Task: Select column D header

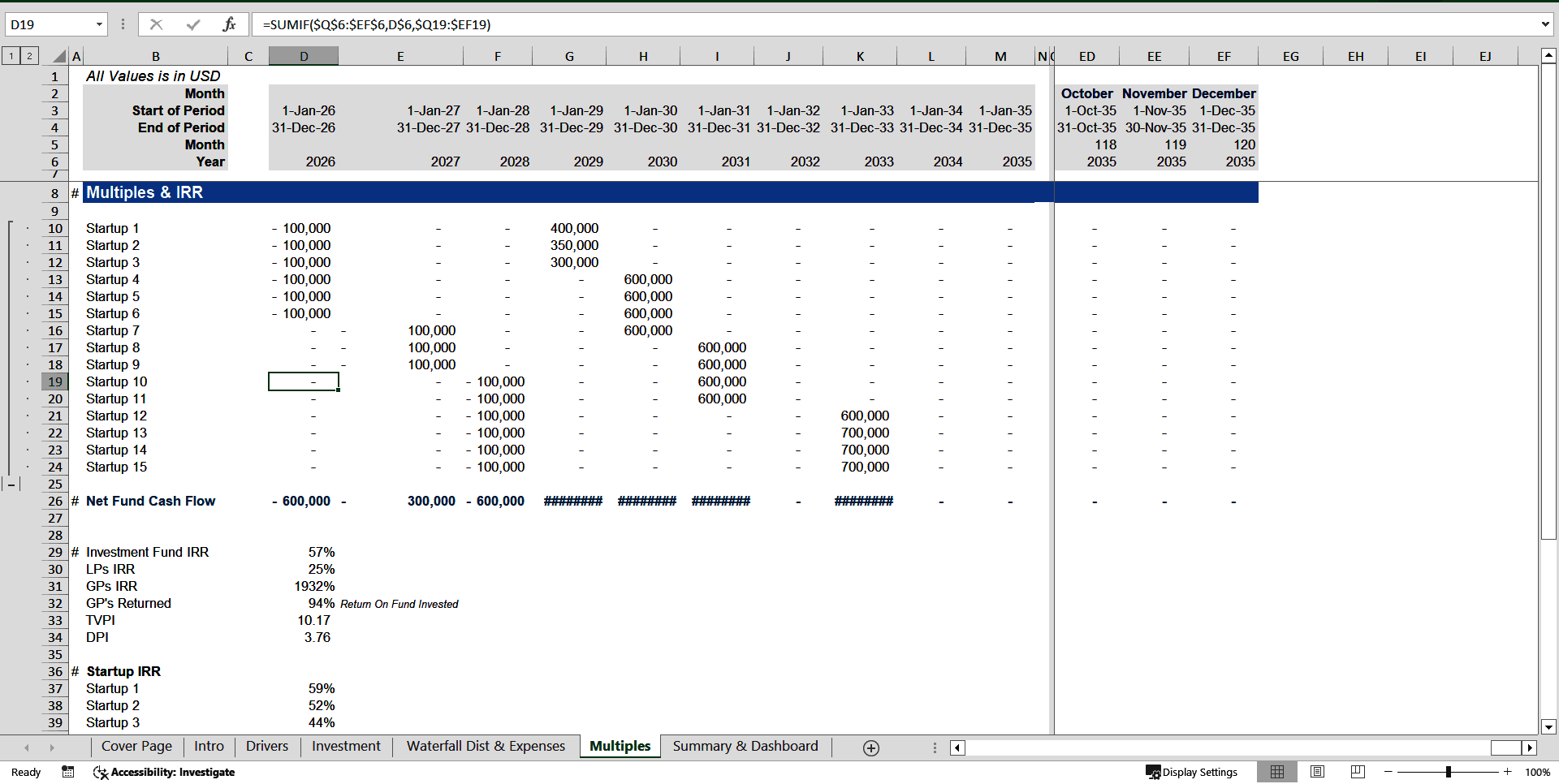Action: [304, 56]
